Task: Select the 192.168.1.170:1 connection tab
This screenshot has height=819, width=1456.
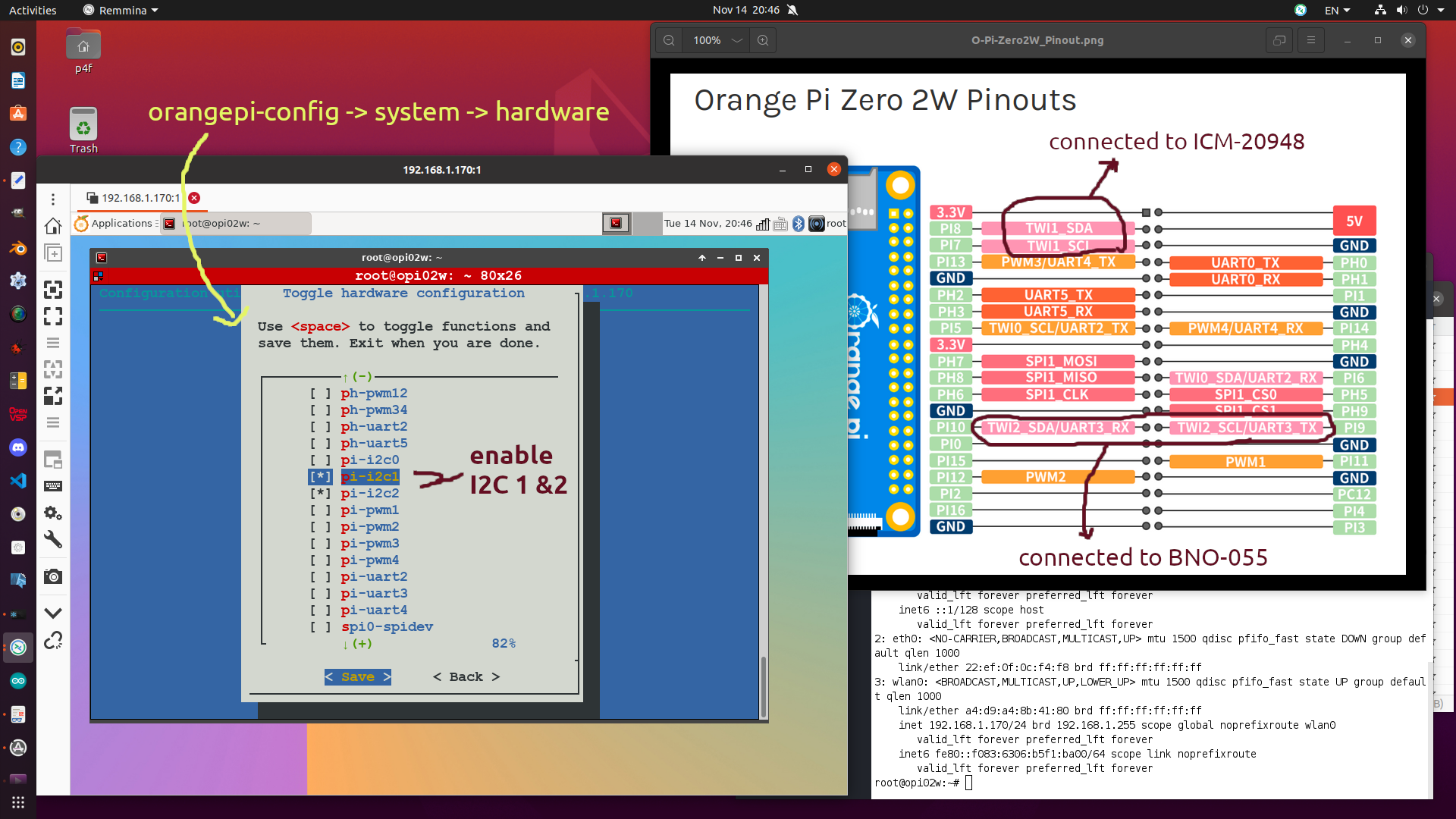Action: pyautogui.click(x=141, y=198)
